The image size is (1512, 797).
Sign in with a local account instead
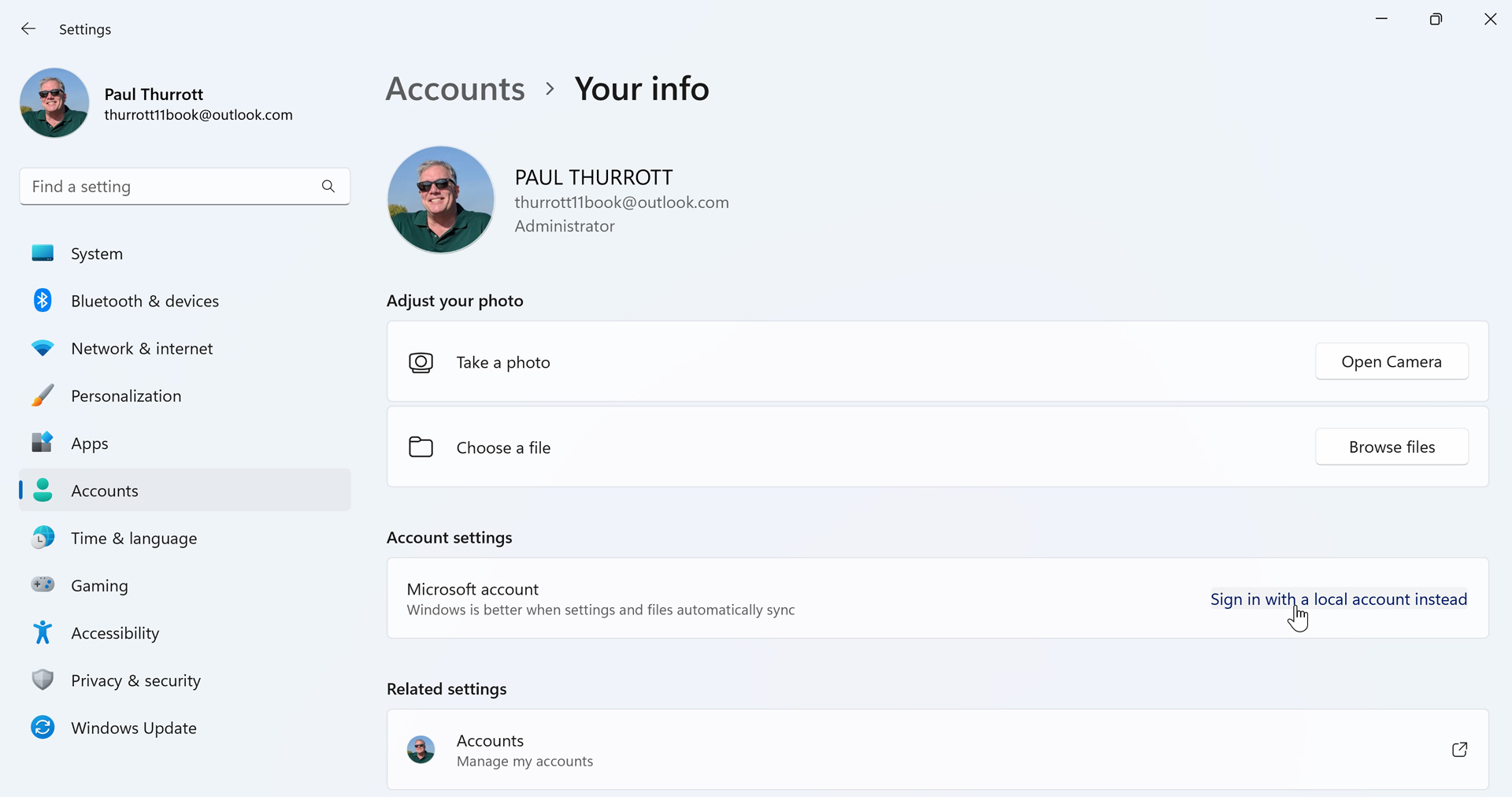tap(1338, 599)
